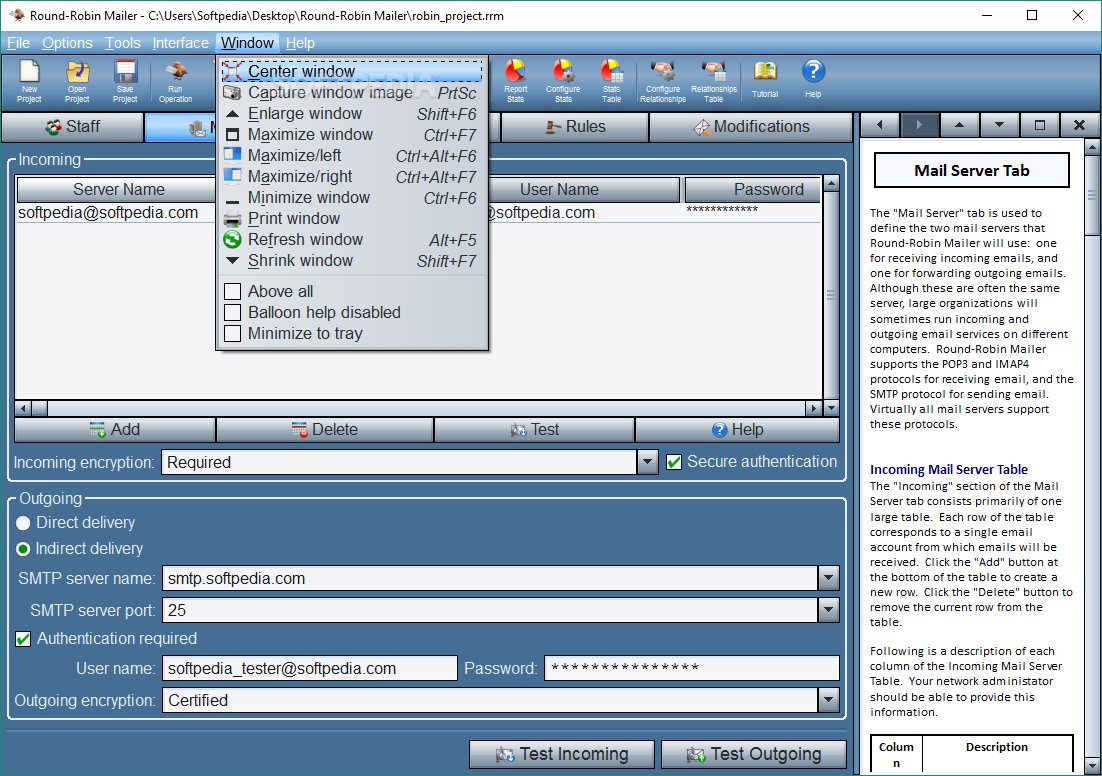Select Maximize/right menu entry
Screen dimensions: 1102x776
click(352, 177)
